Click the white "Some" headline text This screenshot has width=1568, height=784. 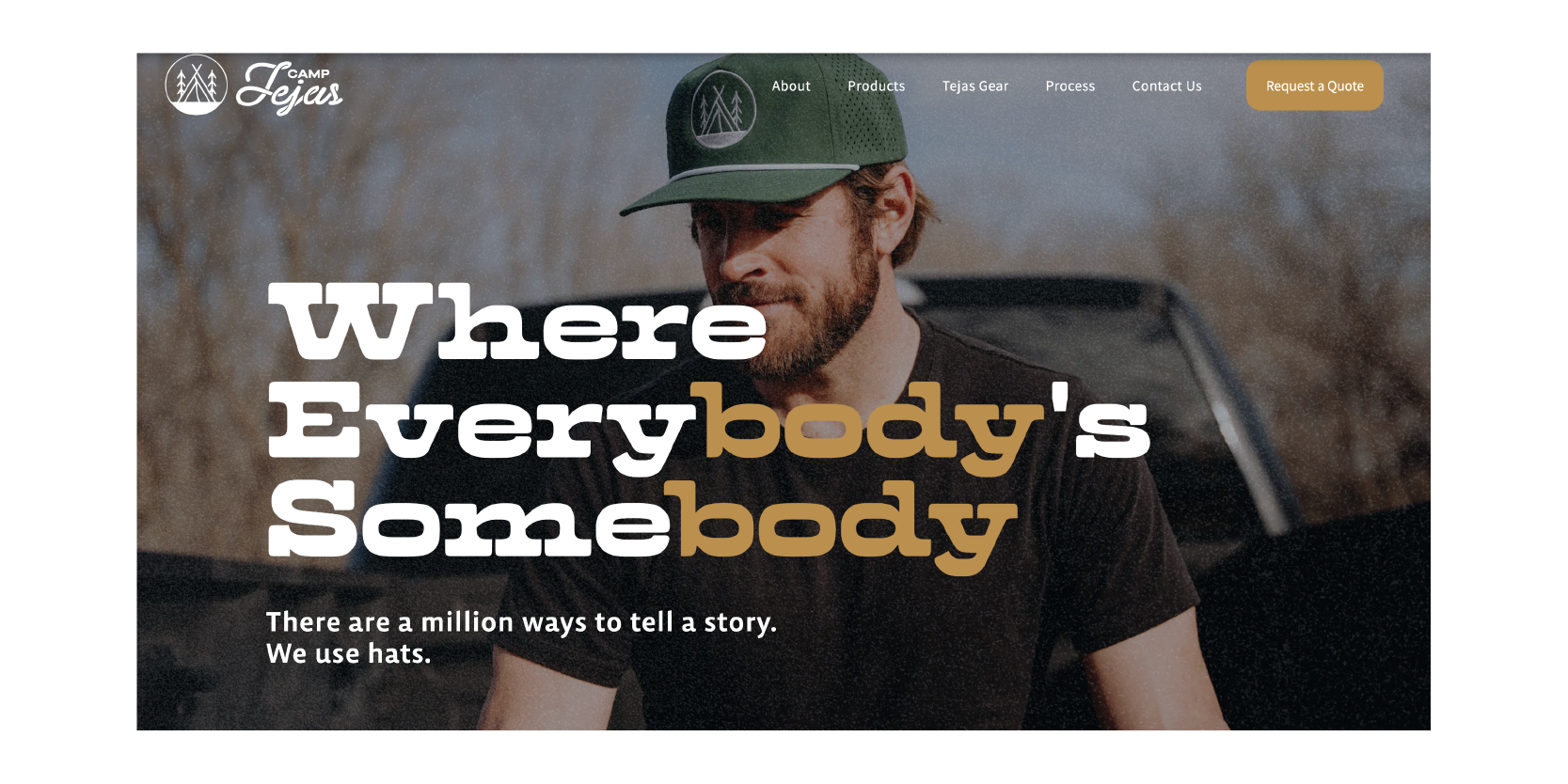click(x=467, y=519)
